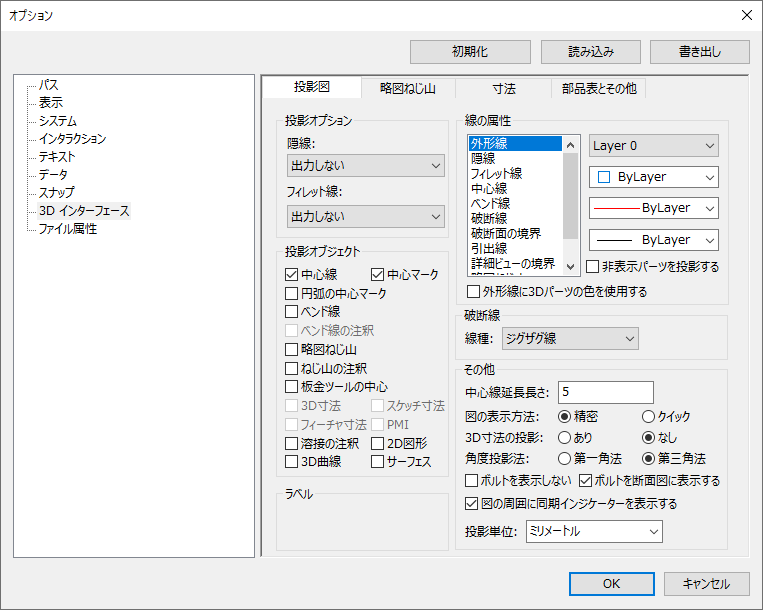Screen dimensions: 763x610
Task: Select 表示 in the options tree
Action: [51, 103]
